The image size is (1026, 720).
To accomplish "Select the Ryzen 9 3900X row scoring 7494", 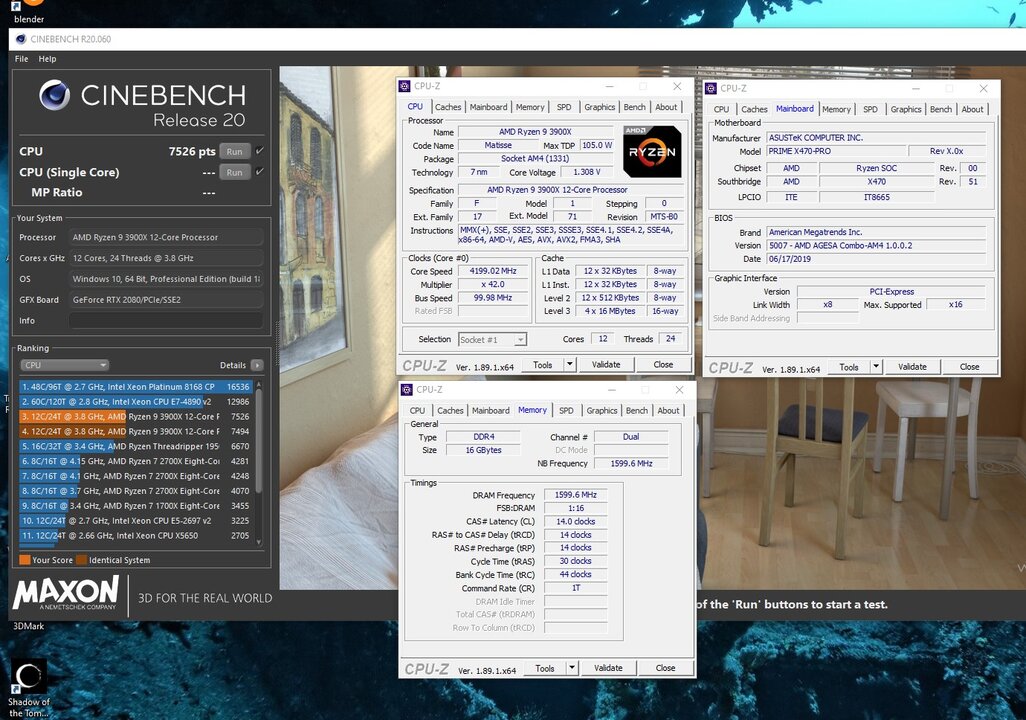I will pos(135,431).
